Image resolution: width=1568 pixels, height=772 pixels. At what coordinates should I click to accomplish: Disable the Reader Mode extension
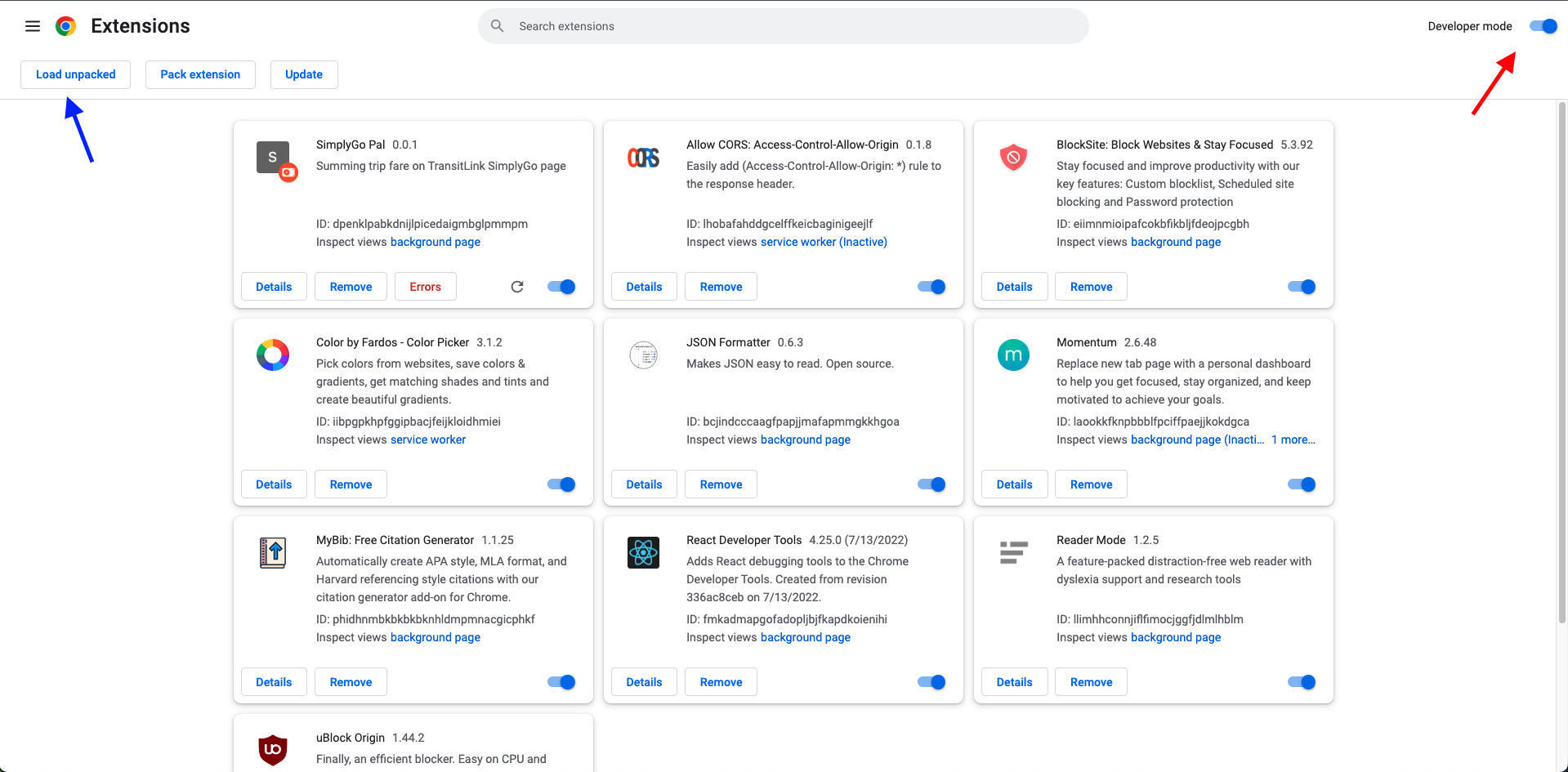click(x=1302, y=682)
